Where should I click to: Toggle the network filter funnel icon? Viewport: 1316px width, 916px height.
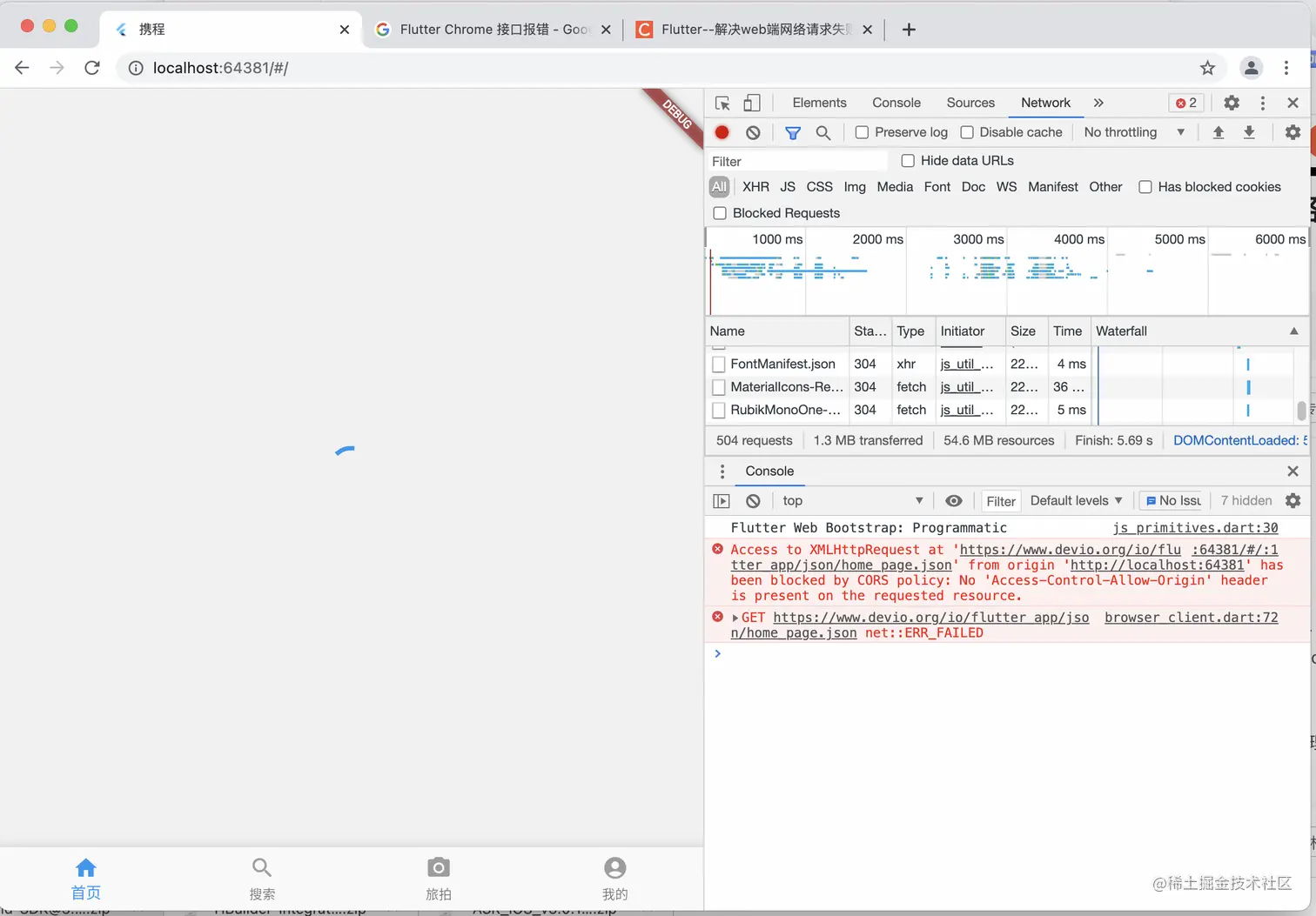[793, 132]
